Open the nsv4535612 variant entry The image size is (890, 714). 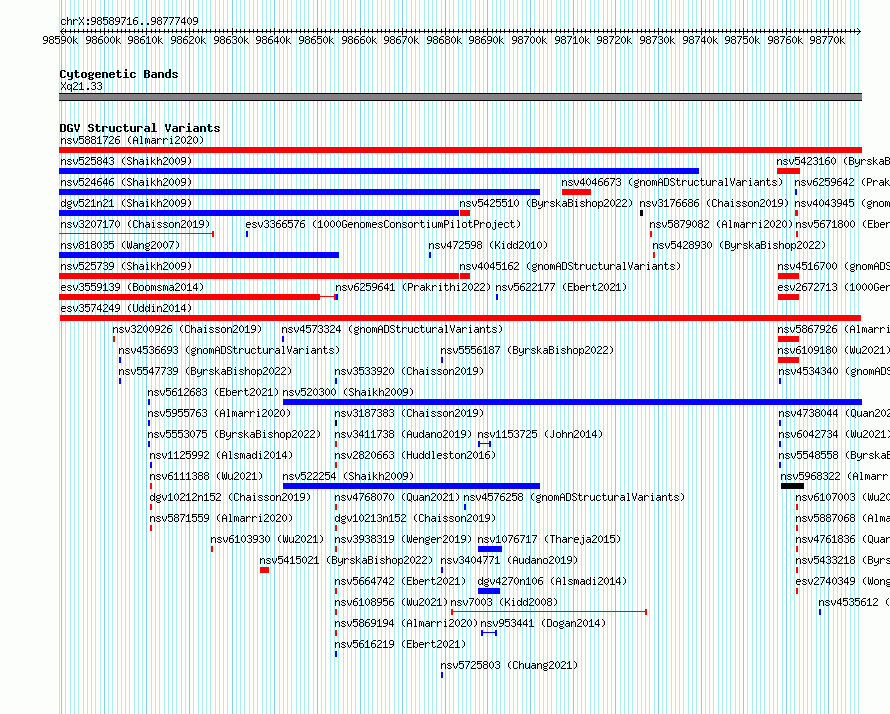[854, 602]
